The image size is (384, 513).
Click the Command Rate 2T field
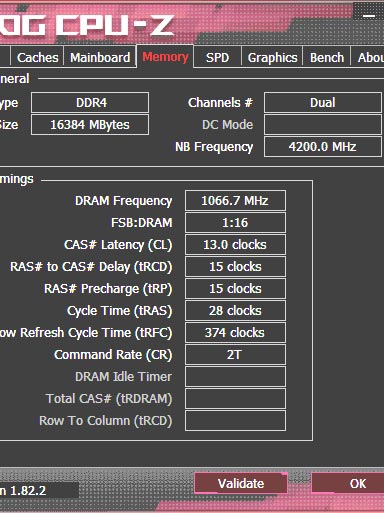tap(235, 355)
